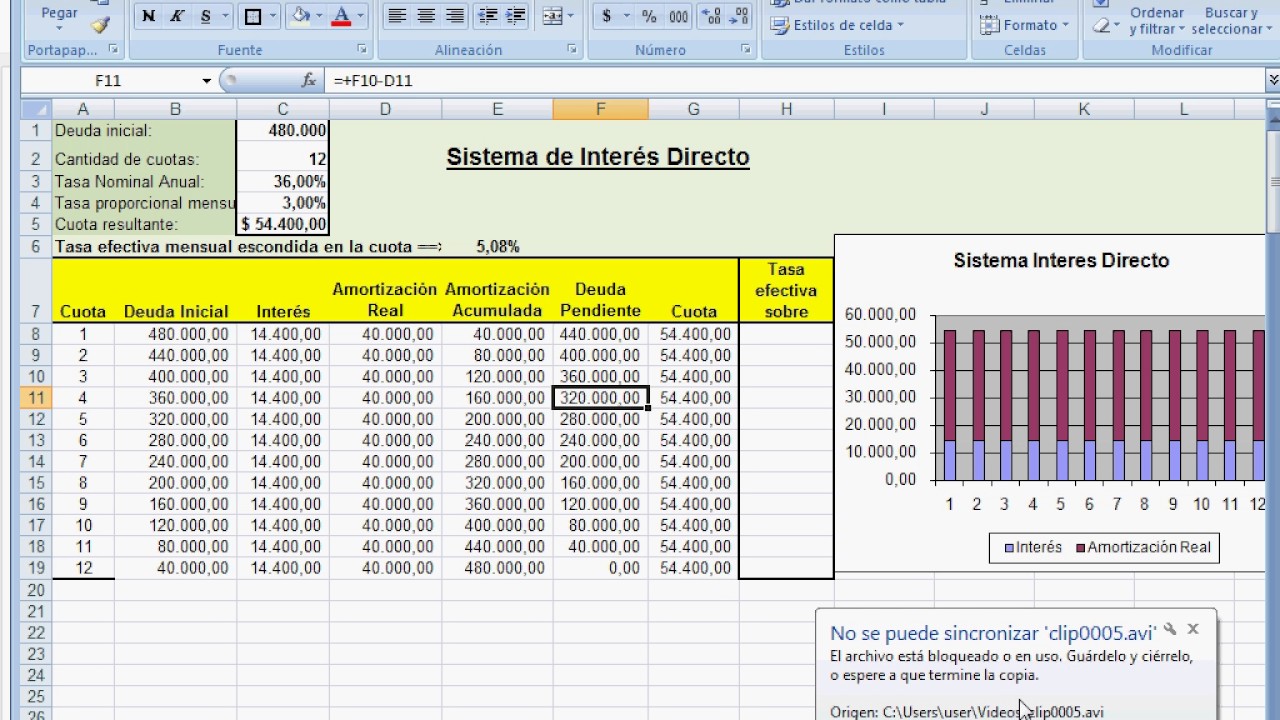Open Estilos de celda menu

[x=838, y=25]
